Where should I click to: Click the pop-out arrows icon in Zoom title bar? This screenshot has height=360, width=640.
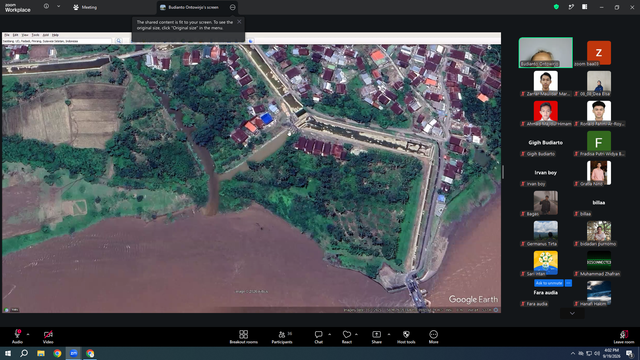pos(571,7)
